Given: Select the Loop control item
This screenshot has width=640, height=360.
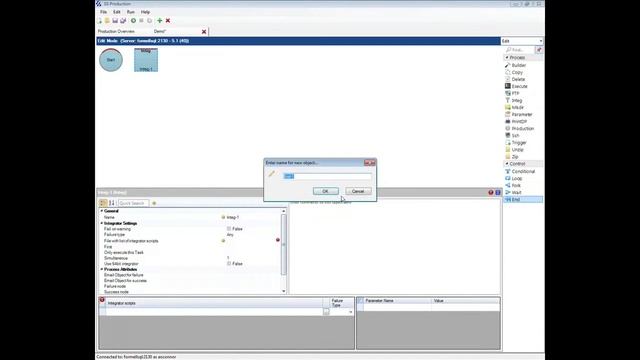Looking at the screenshot, I should [x=516, y=178].
